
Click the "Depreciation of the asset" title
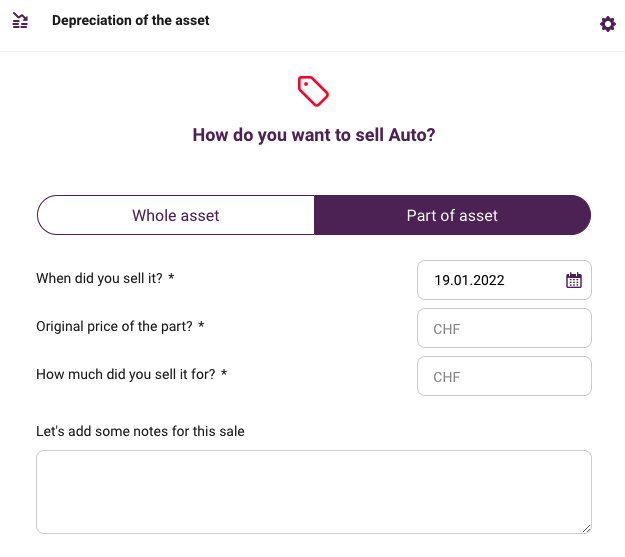[x=131, y=20]
